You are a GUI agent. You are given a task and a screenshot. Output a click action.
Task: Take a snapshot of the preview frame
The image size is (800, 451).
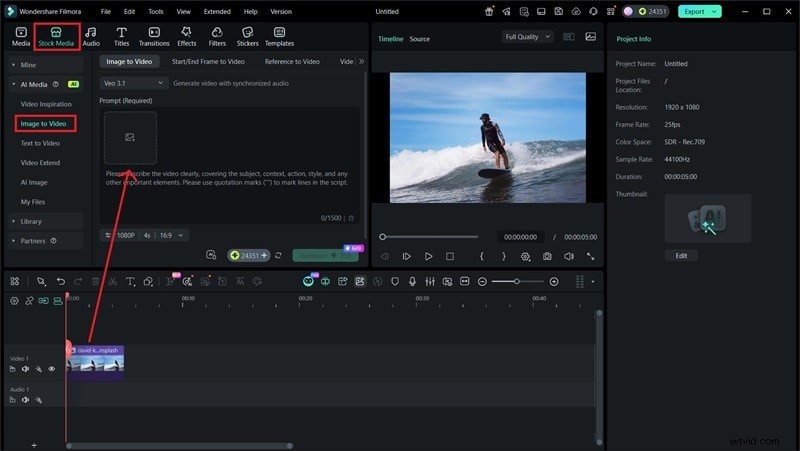coord(547,256)
